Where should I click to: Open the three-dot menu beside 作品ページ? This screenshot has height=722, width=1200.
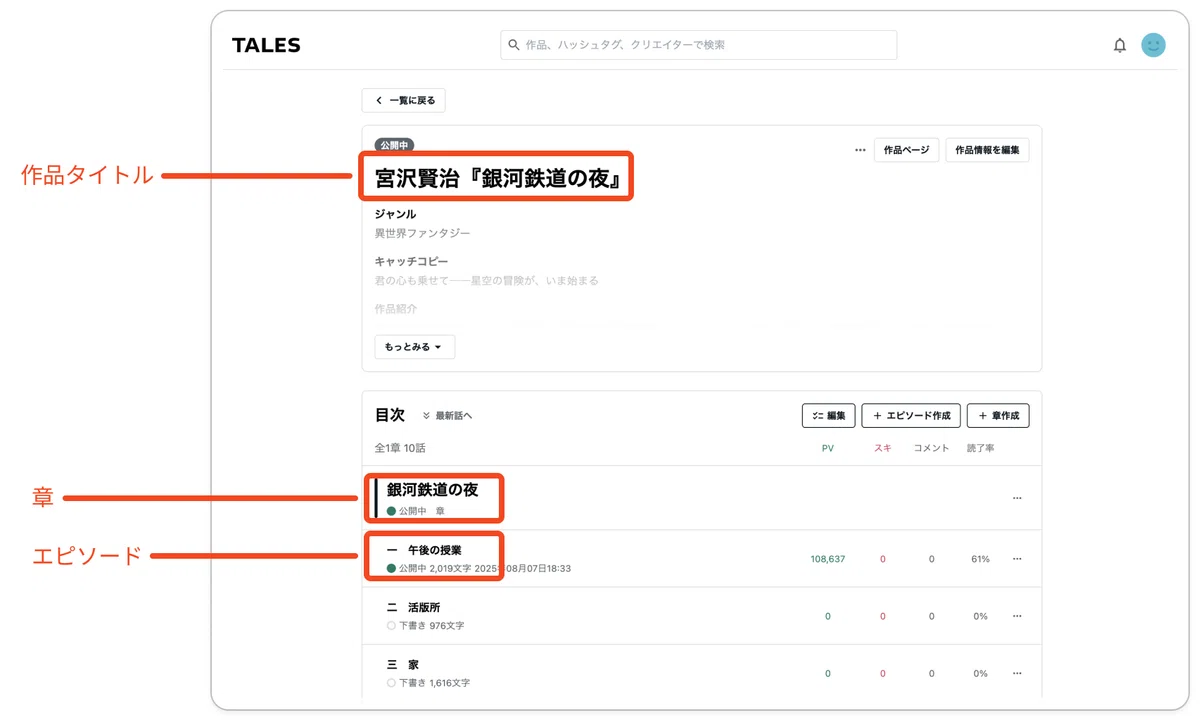point(860,150)
